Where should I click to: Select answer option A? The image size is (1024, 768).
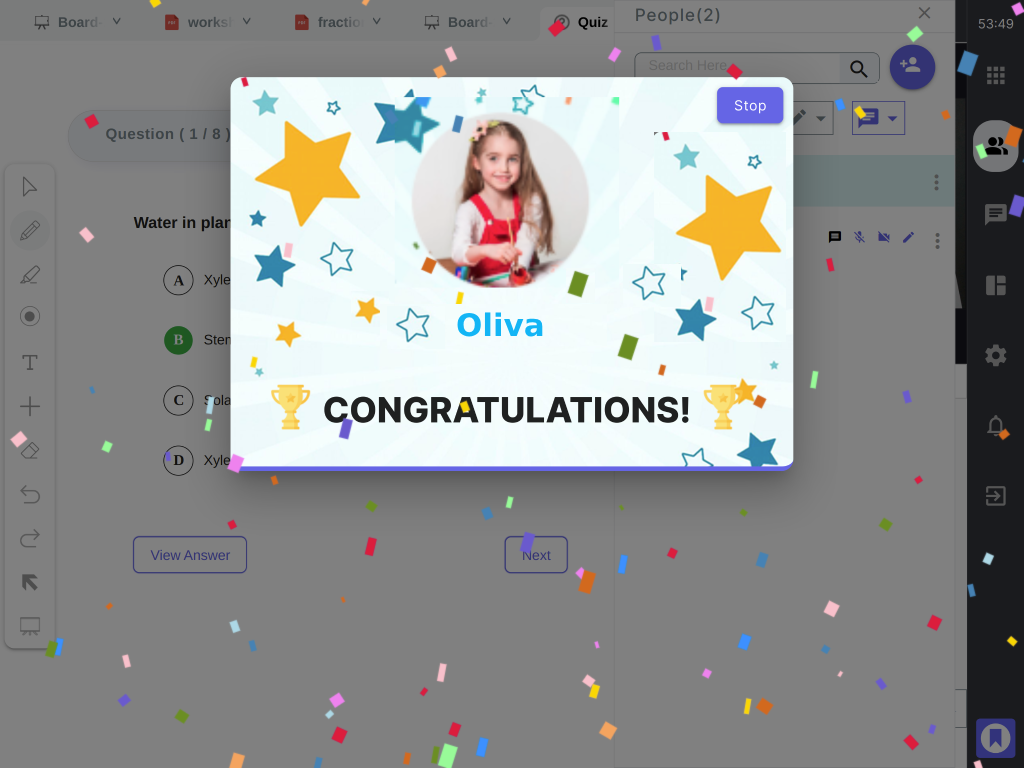click(x=178, y=280)
